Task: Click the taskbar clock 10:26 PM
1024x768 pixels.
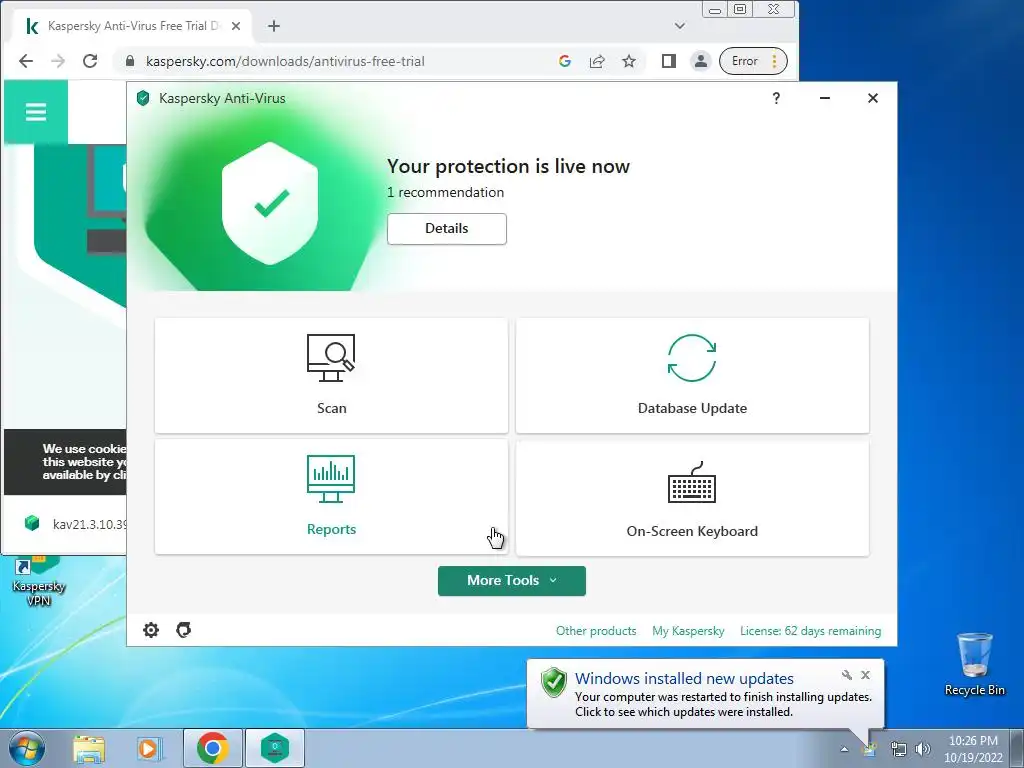Action: point(973,749)
